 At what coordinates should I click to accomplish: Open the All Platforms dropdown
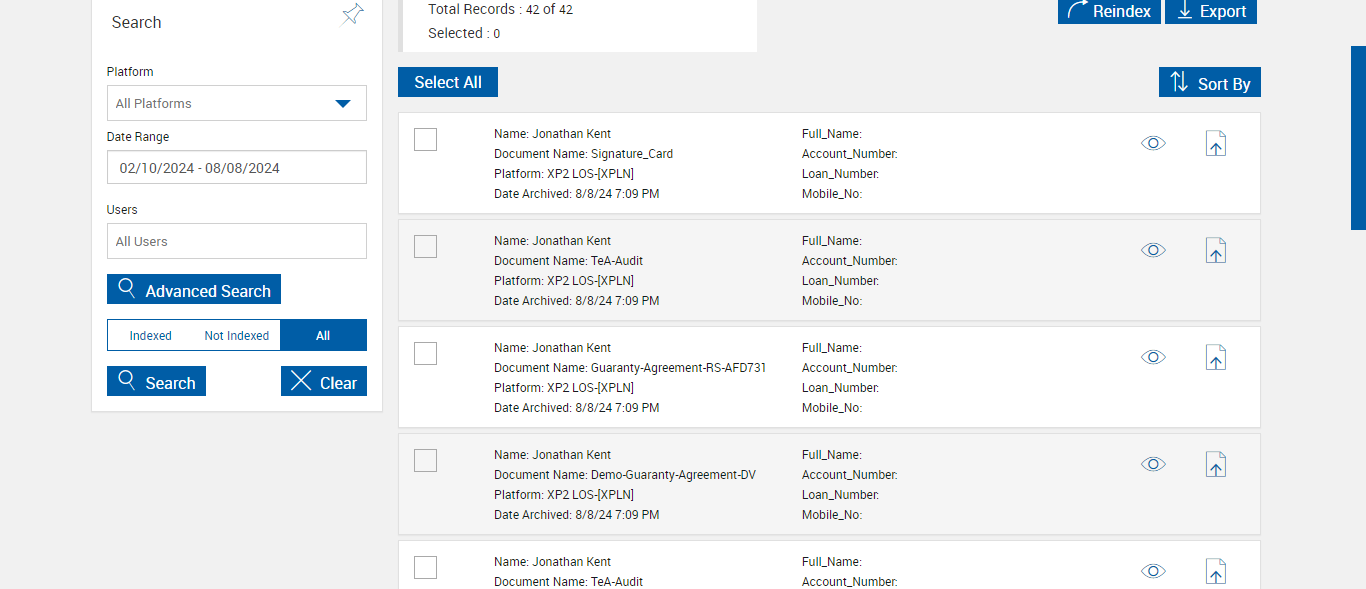point(237,103)
